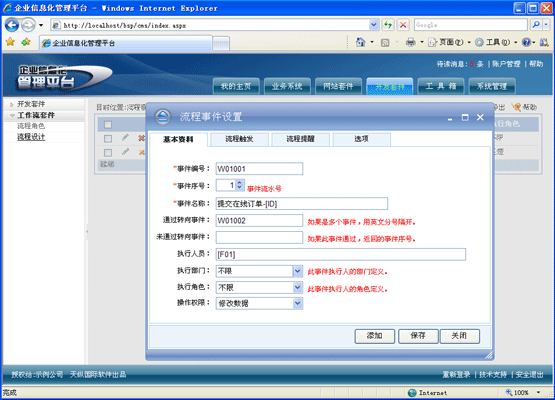Check the header row checkbox in list
The height and width of the screenshot is (400, 555).
[x=108, y=125]
